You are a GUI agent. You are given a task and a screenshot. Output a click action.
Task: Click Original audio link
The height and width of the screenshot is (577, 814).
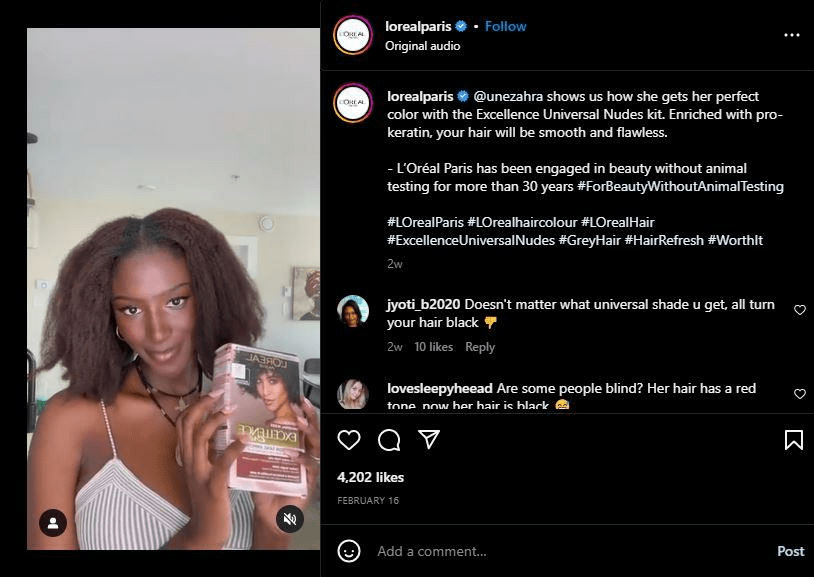pos(424,46)
